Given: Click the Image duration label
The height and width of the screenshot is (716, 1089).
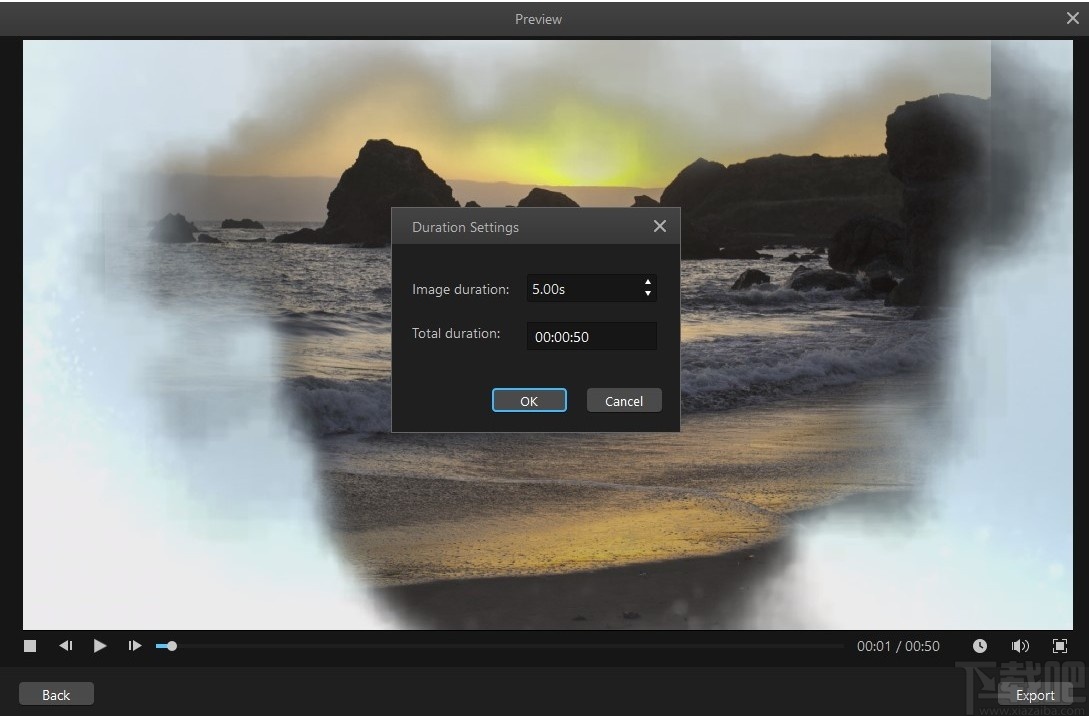Looking at the screenshot, I should click(460, 289).
